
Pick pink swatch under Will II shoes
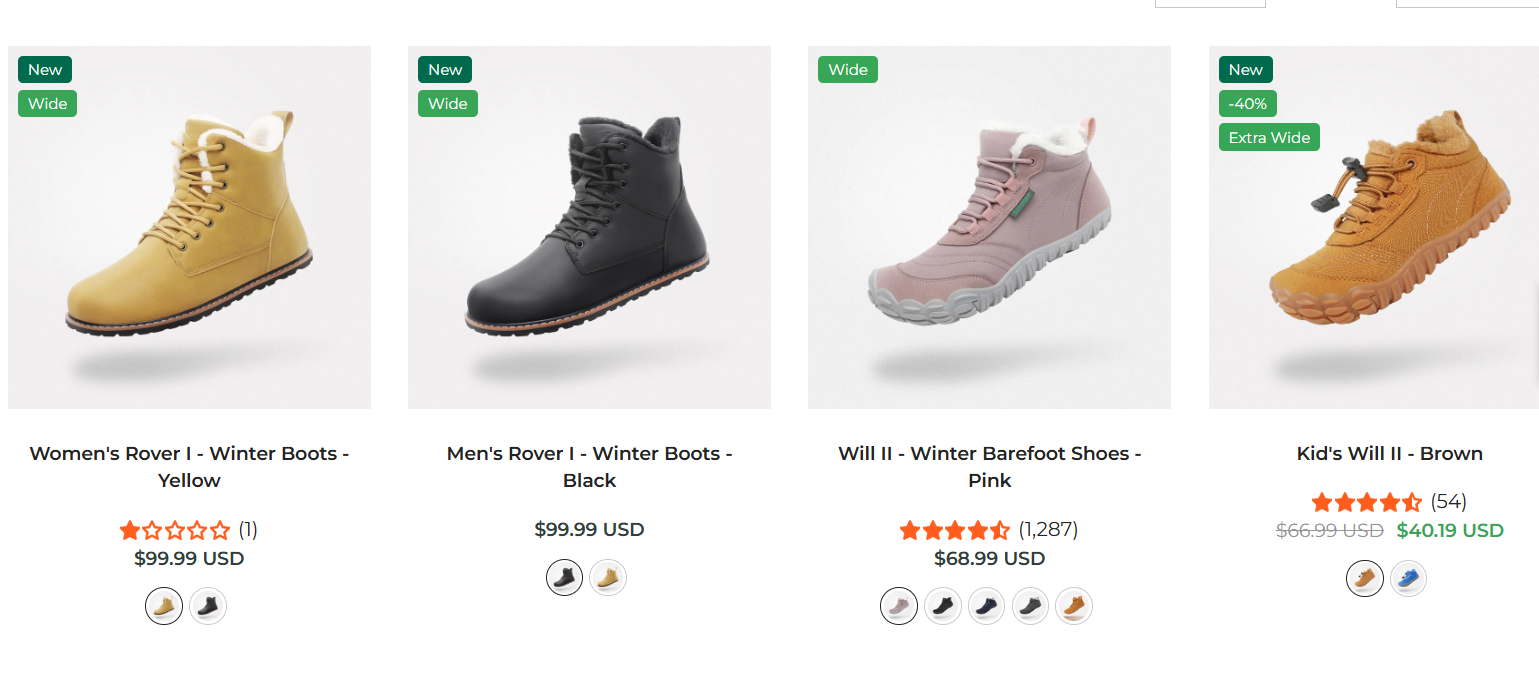tap(899, 605)
